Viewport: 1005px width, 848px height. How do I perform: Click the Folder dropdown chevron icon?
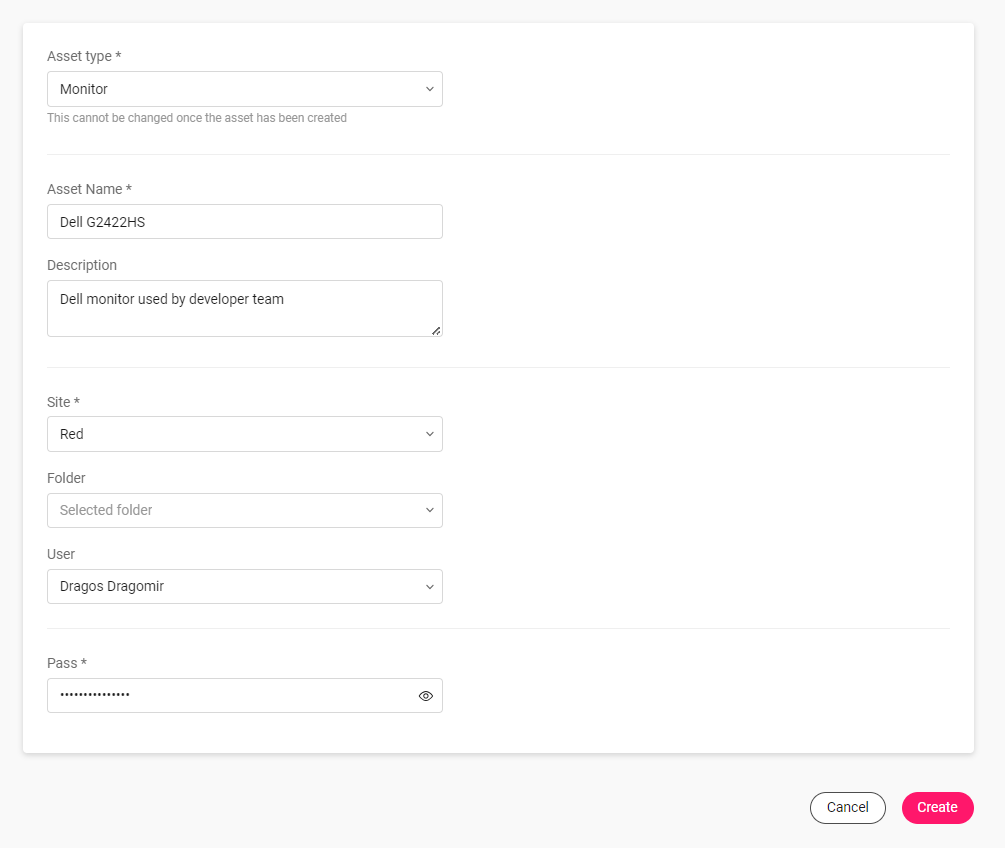tap(429, 510)
